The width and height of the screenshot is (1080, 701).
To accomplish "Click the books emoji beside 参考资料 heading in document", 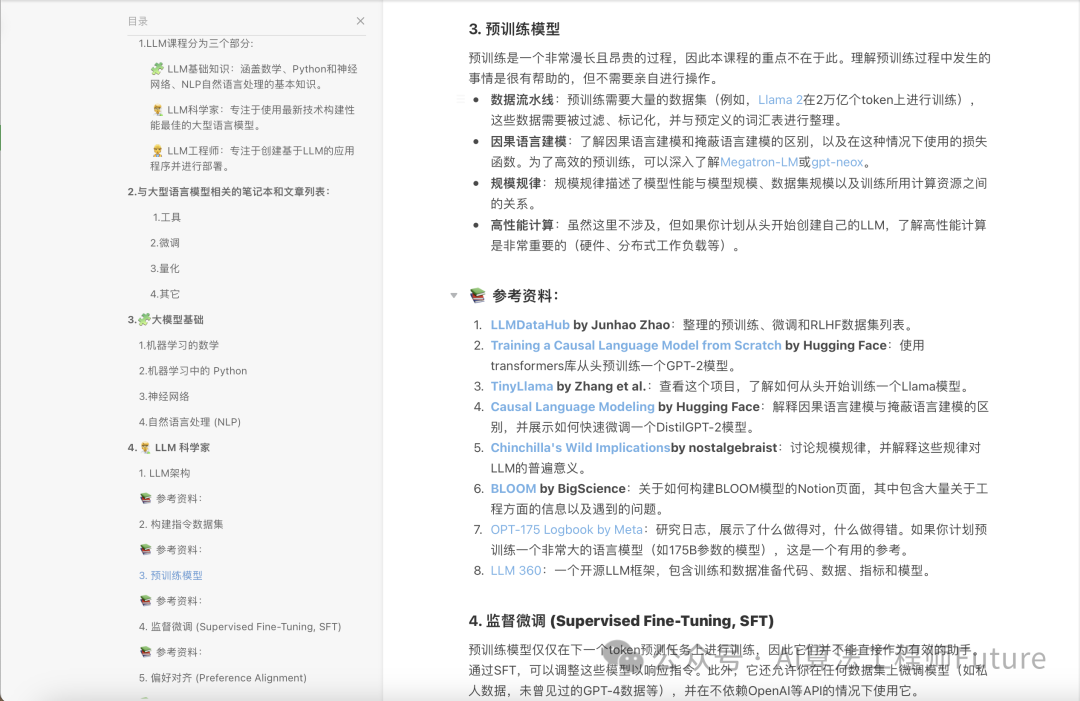I will 477,295.
